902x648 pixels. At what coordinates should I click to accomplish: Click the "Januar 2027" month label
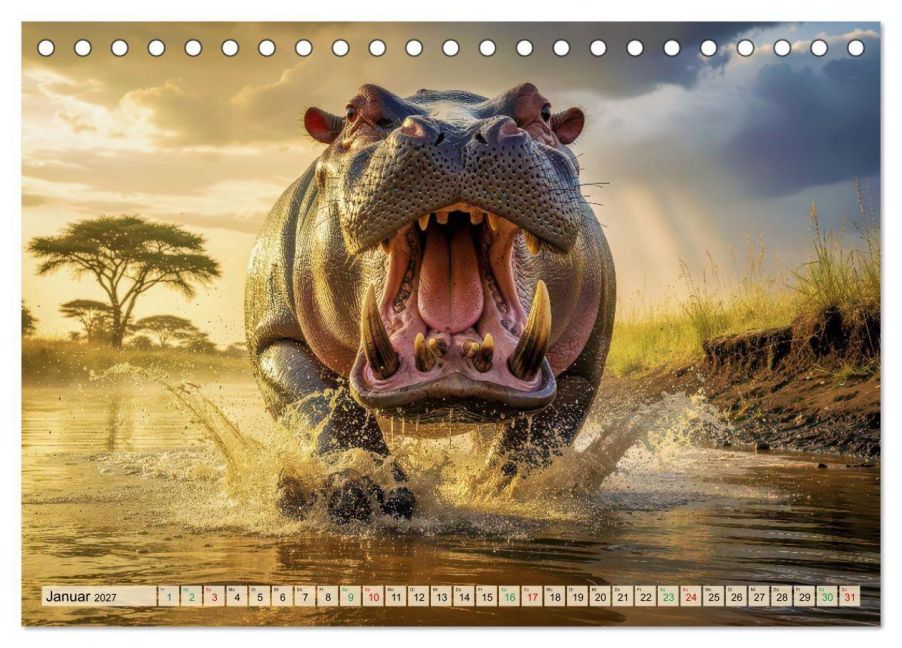(81, 596)
